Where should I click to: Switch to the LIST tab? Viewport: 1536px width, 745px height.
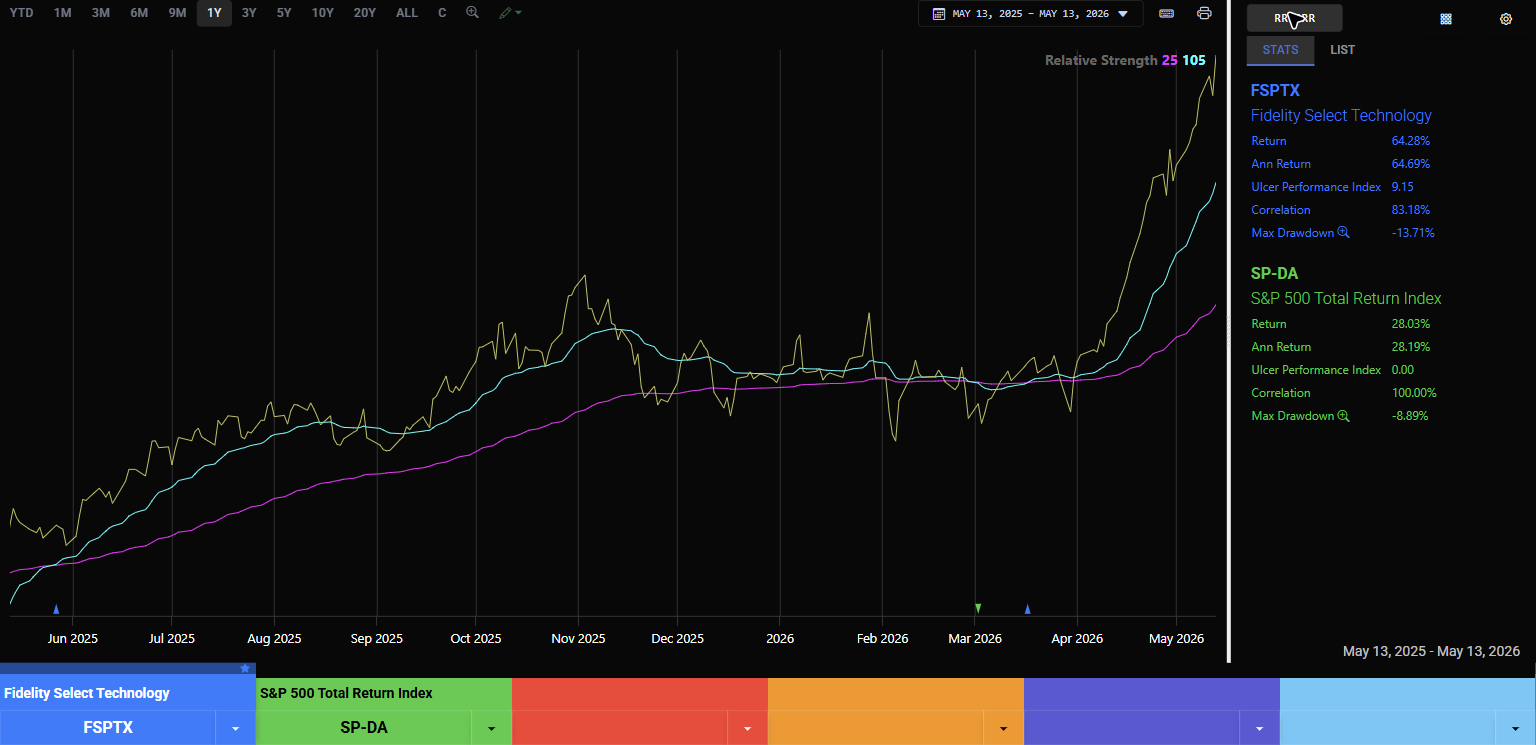coord(1343,50)
